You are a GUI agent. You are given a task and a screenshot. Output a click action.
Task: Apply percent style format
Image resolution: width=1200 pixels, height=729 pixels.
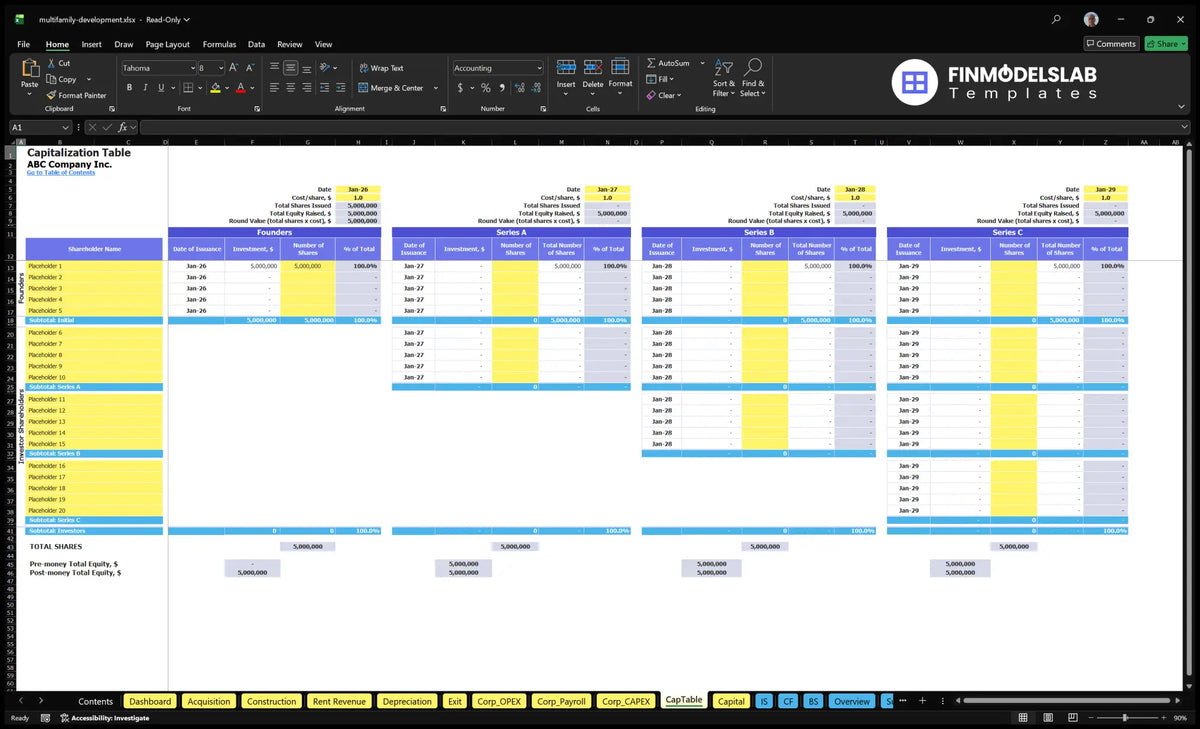486,88
